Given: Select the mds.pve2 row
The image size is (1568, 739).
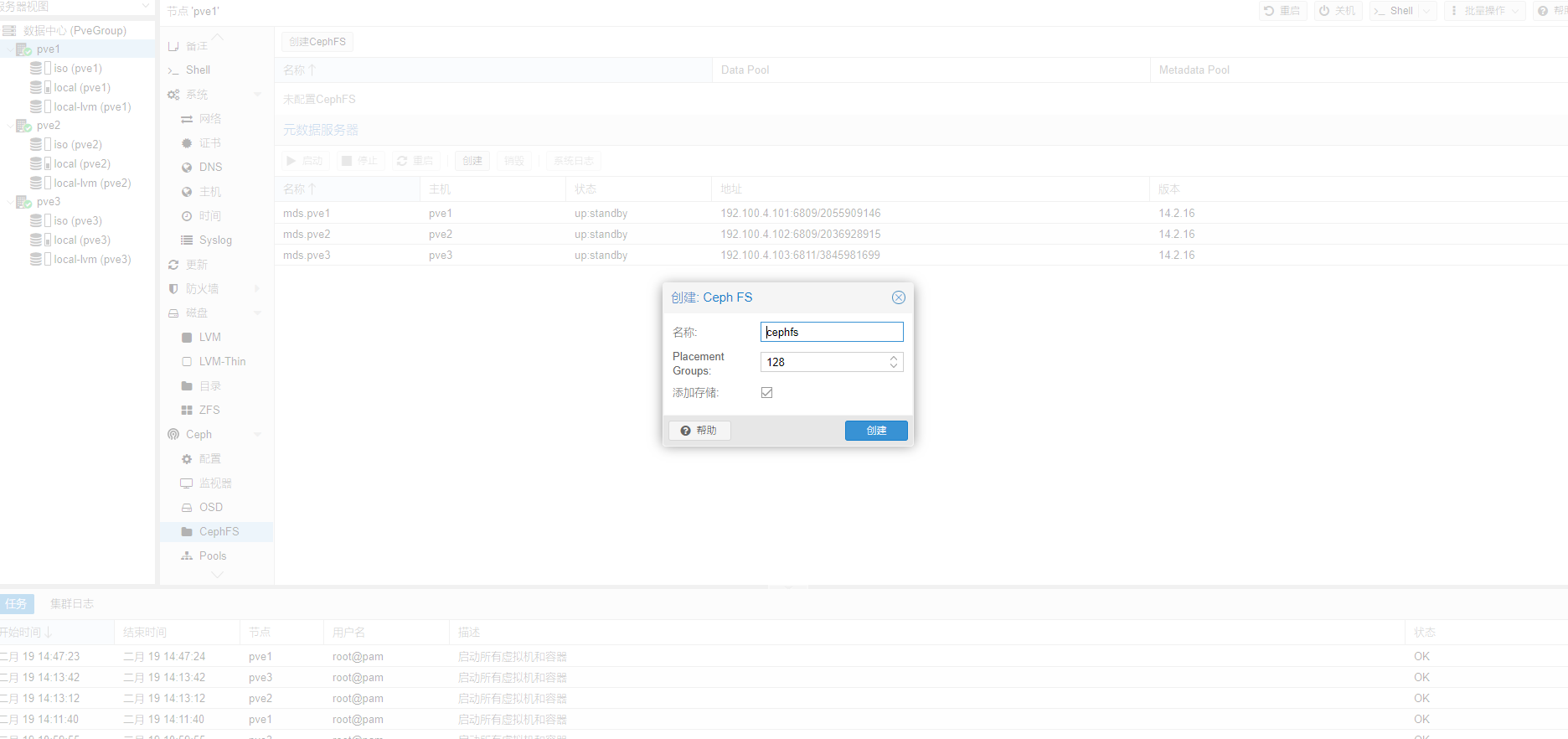Looking at the screenshot, I should pyautogui.click(x=921, y=234).
